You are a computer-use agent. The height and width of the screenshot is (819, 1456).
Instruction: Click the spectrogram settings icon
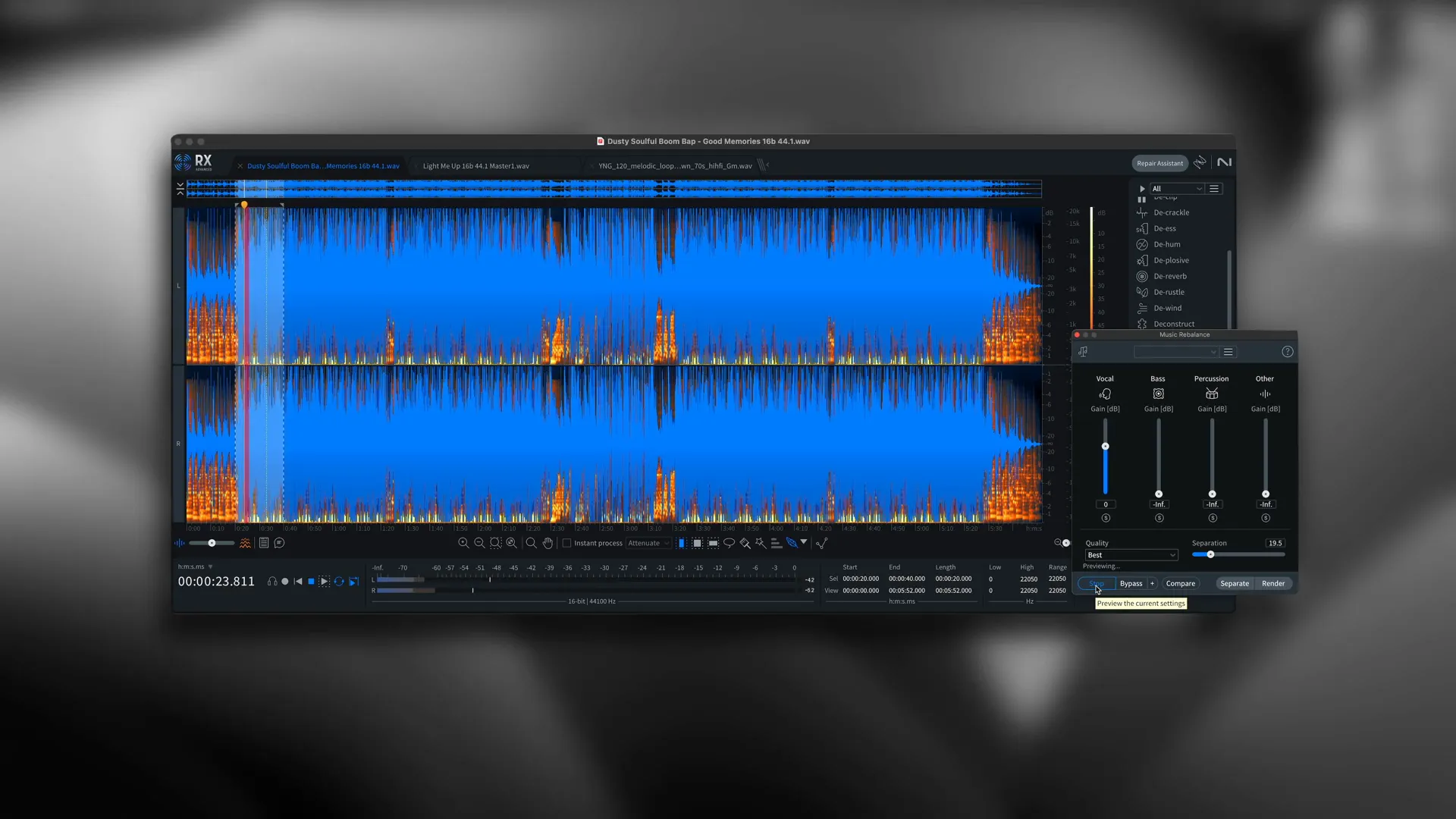point(245,543)
